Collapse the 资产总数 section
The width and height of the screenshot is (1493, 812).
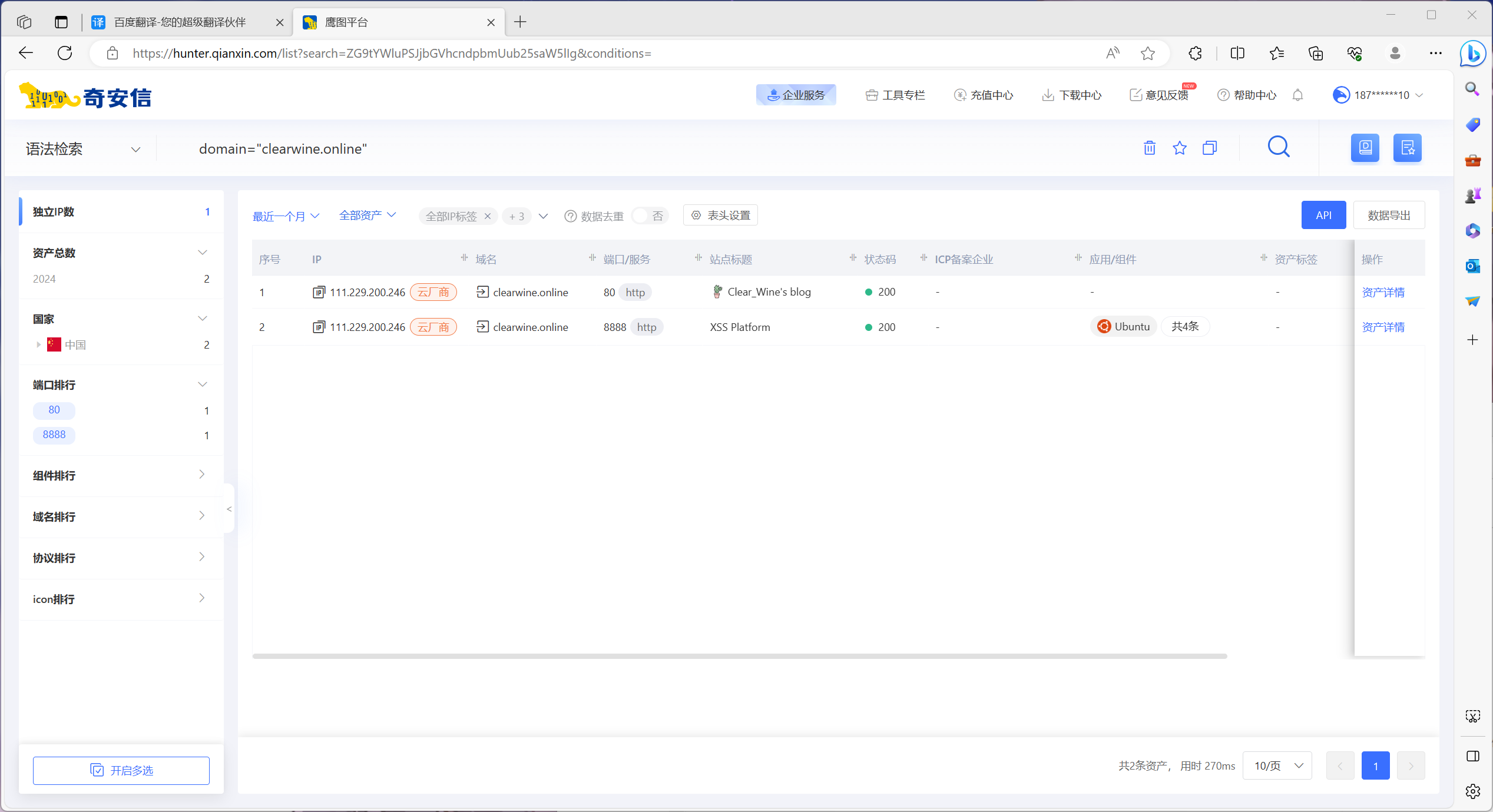click(202, 253)
